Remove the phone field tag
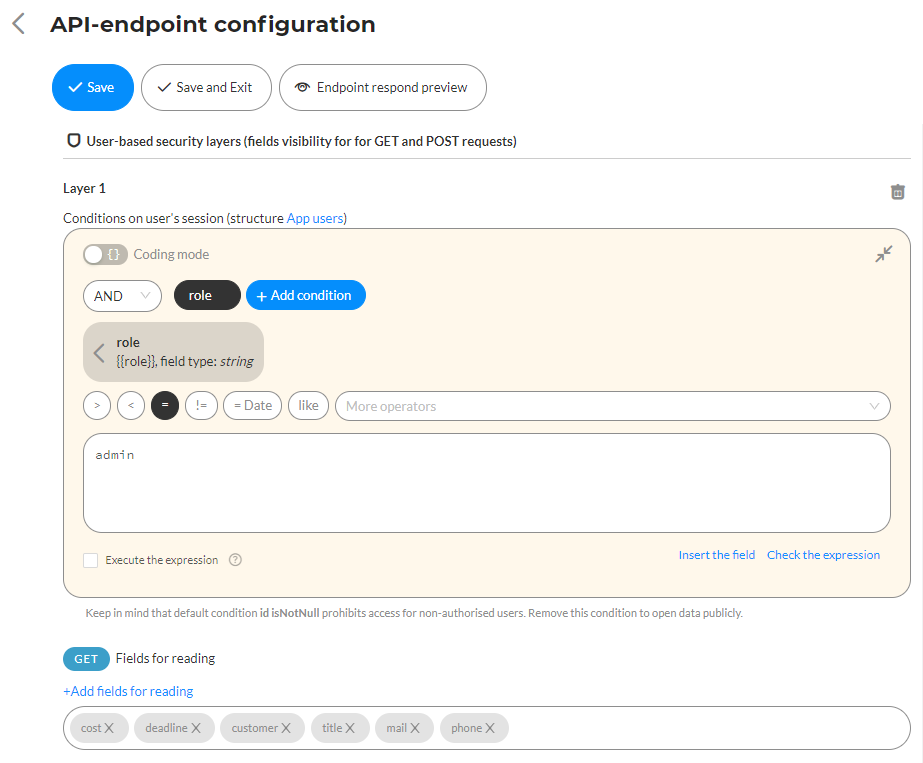923x763 pixels. point(490,728)
